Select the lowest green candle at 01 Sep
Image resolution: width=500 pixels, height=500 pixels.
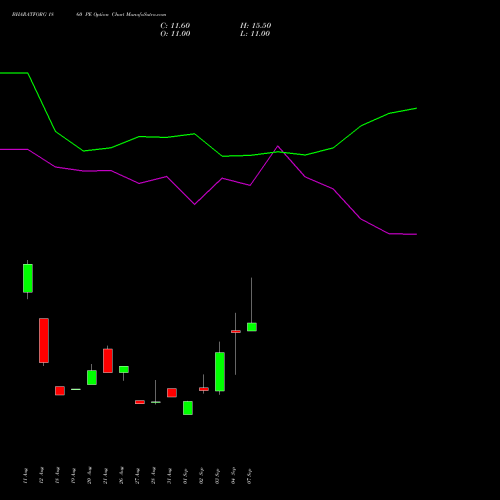click(188, 408)
